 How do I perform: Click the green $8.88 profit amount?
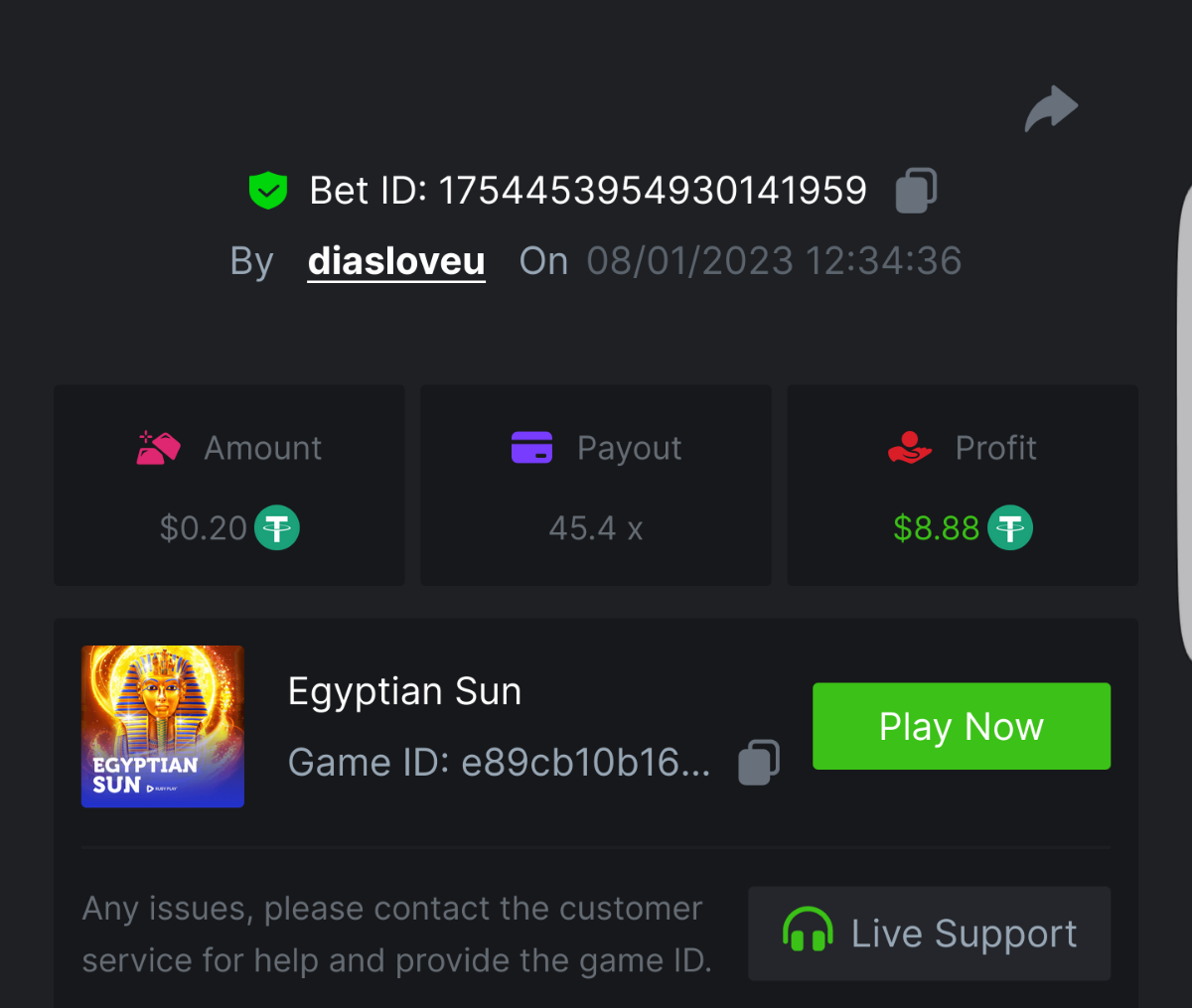(x=936, y=528)
